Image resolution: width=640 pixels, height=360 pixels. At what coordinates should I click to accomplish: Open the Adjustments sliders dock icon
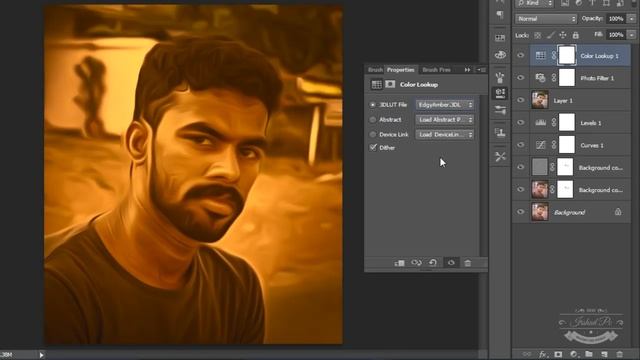[500, 110]
